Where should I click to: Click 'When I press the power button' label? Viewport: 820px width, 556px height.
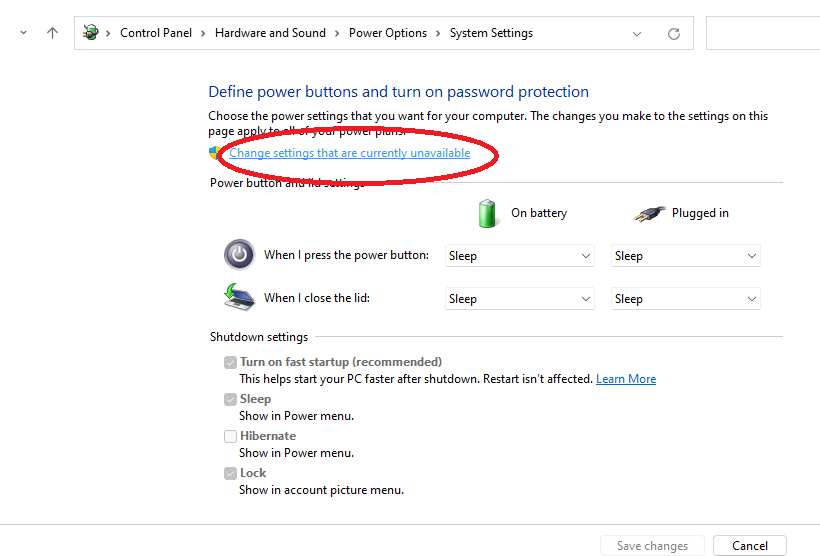click(x=346, y=255)
